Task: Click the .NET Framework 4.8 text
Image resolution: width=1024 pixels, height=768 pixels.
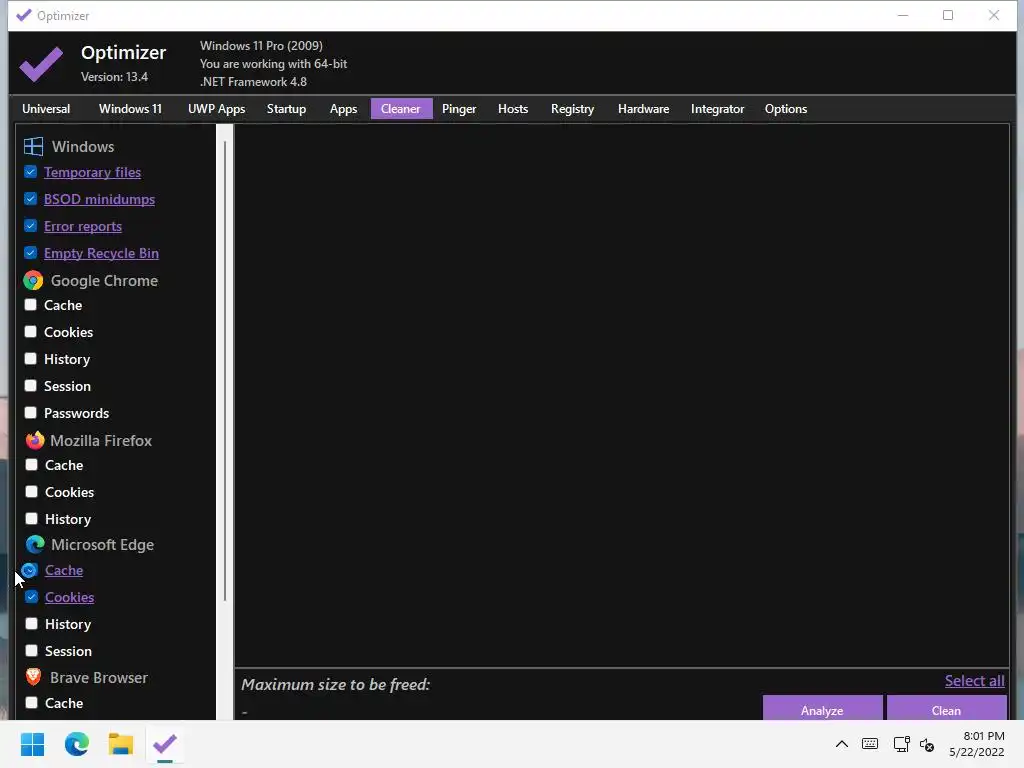Action: click(x=253, y=82)
